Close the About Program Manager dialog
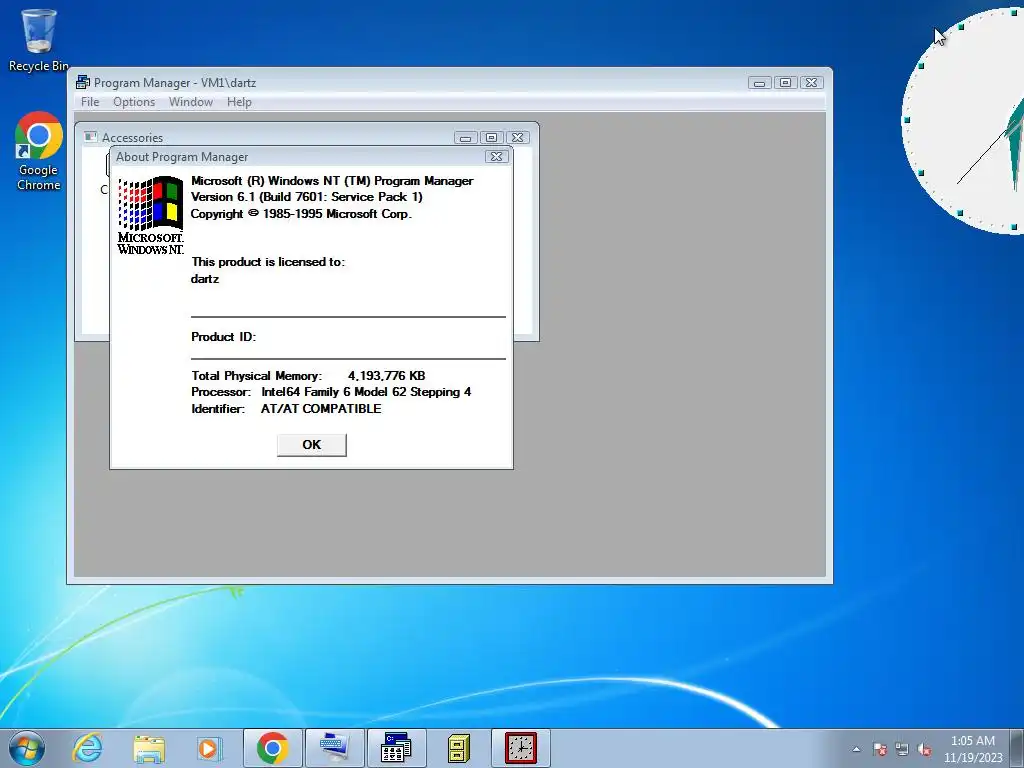Viewport: 1024px width, 768px height. pyautogui.click(x=496, y=157)
